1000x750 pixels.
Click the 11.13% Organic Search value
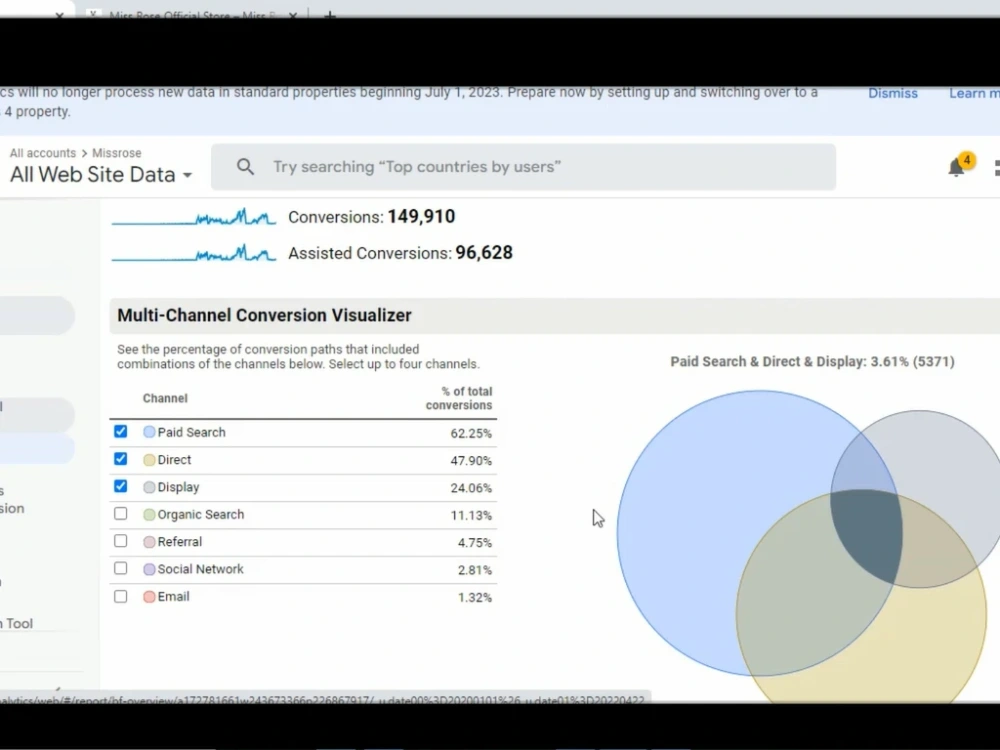click(471, 515)
